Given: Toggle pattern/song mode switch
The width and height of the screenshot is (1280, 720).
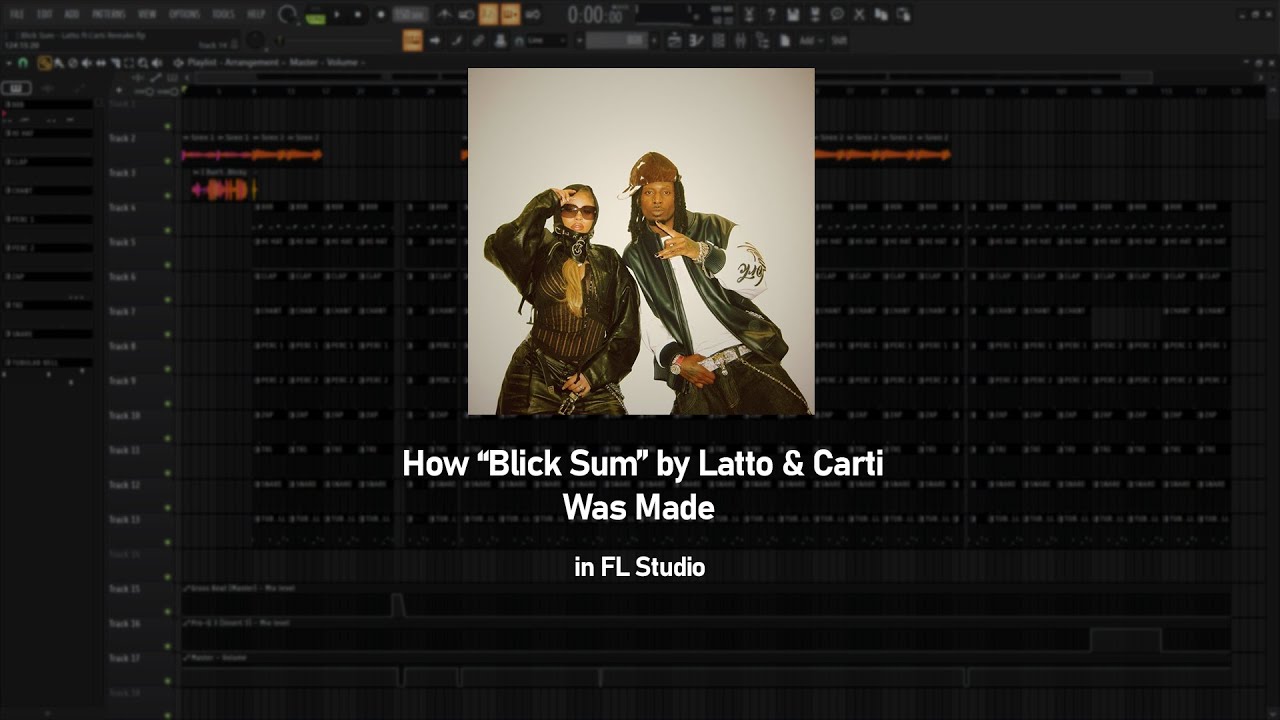Looking at the screenshot, I should tap(315, 15).
